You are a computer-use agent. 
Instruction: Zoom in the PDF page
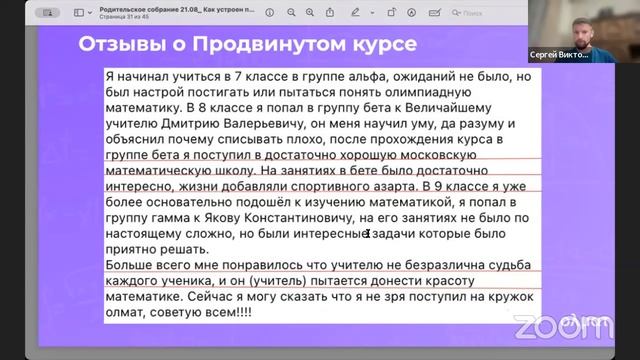point(310,13)
